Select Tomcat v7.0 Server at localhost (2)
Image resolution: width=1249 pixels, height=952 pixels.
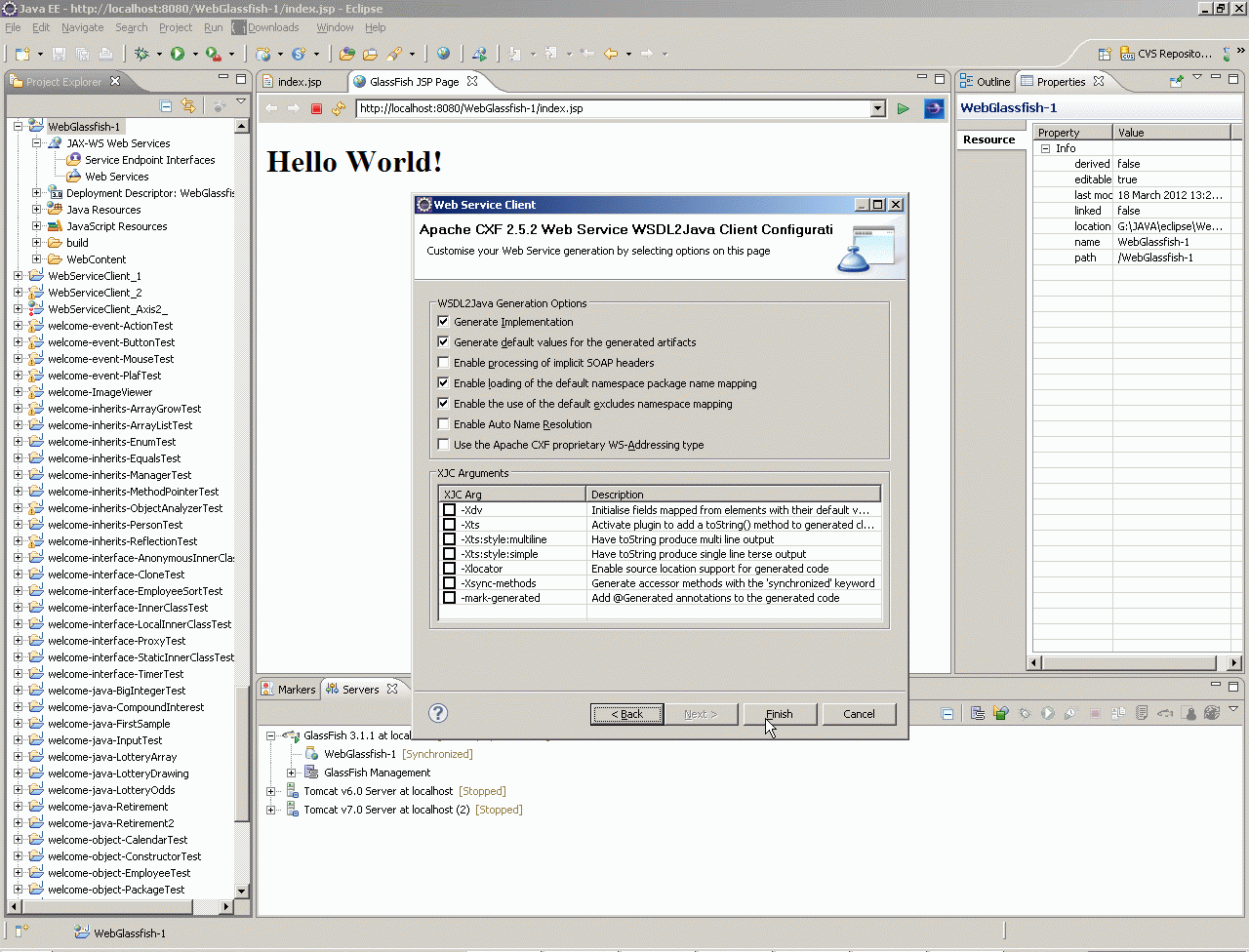[386, 810]
